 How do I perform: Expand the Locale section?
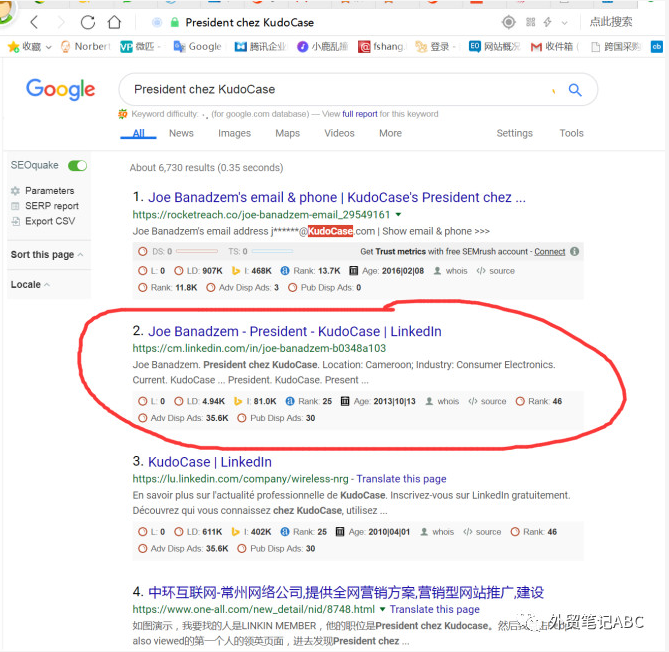30,285
